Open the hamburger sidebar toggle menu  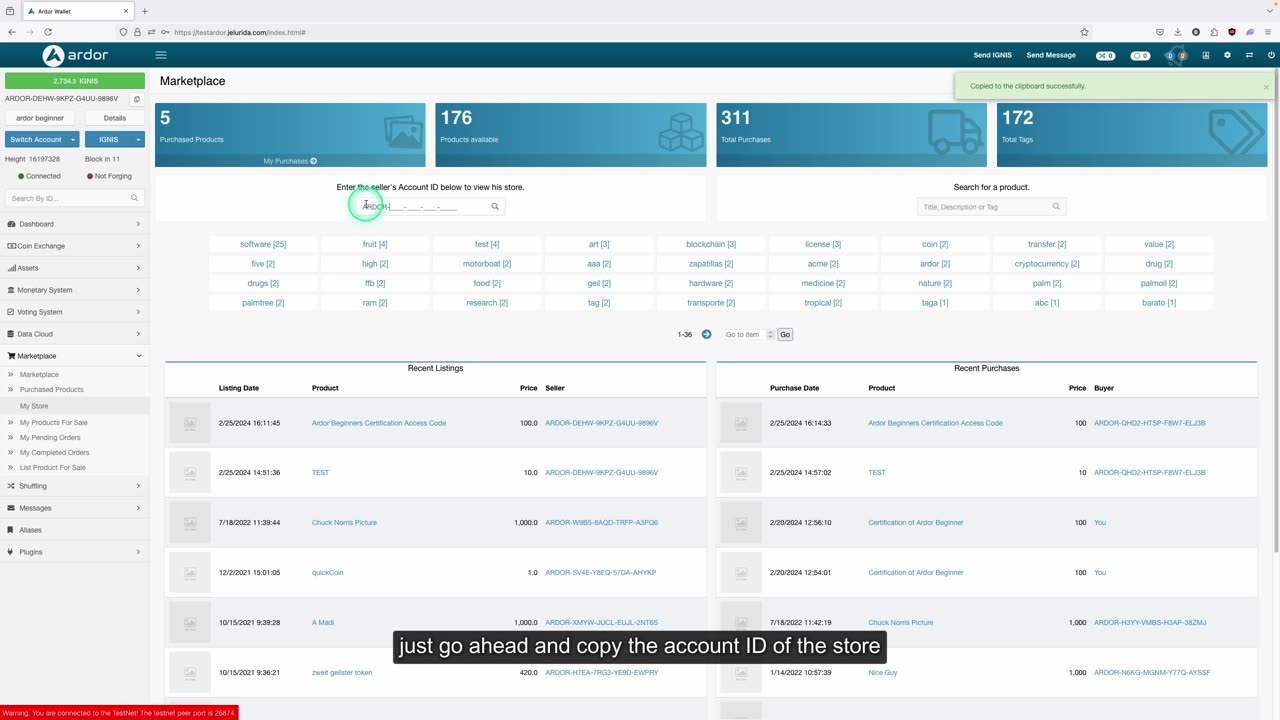point(161,55)
